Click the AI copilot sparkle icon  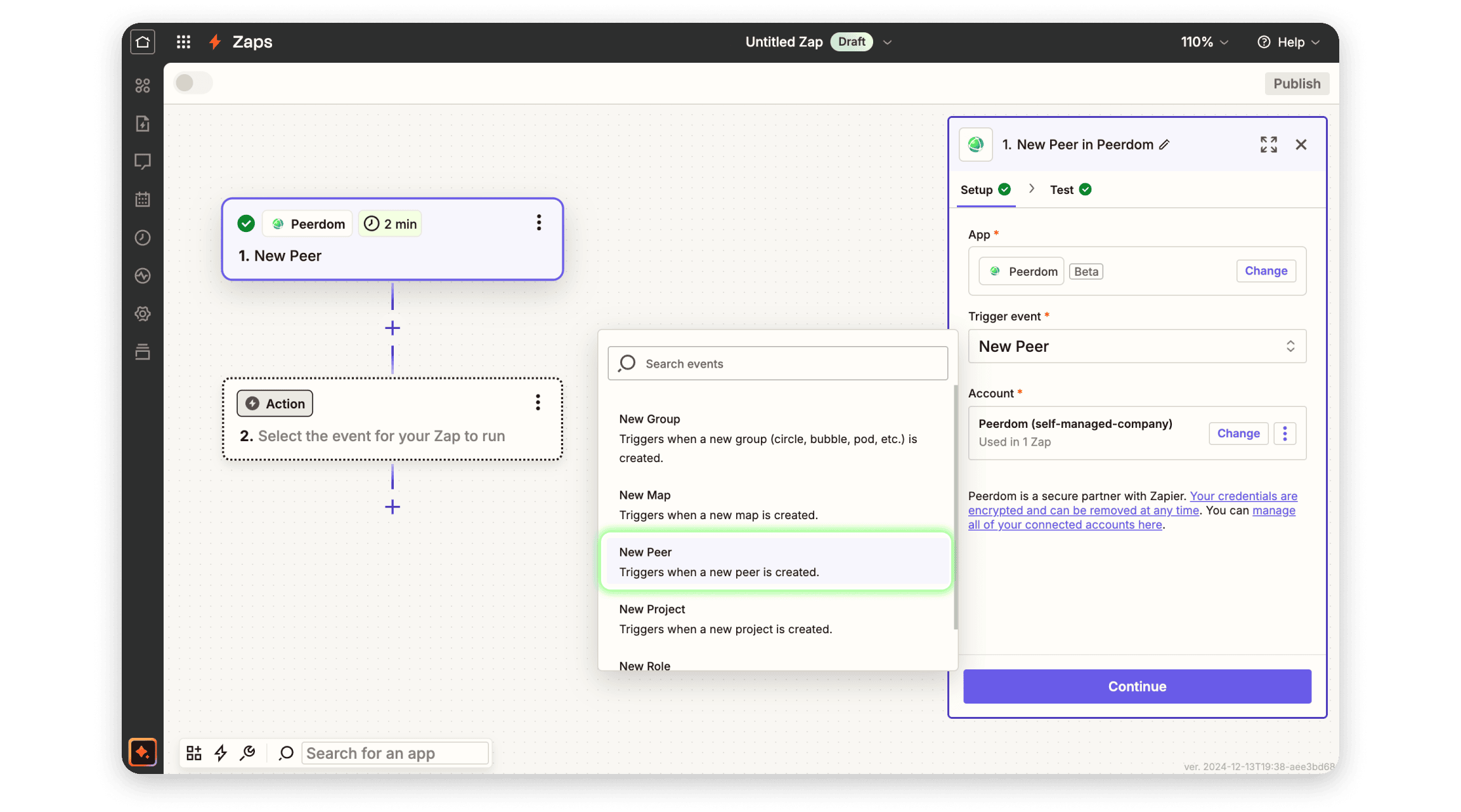click(x=143, y=752)
